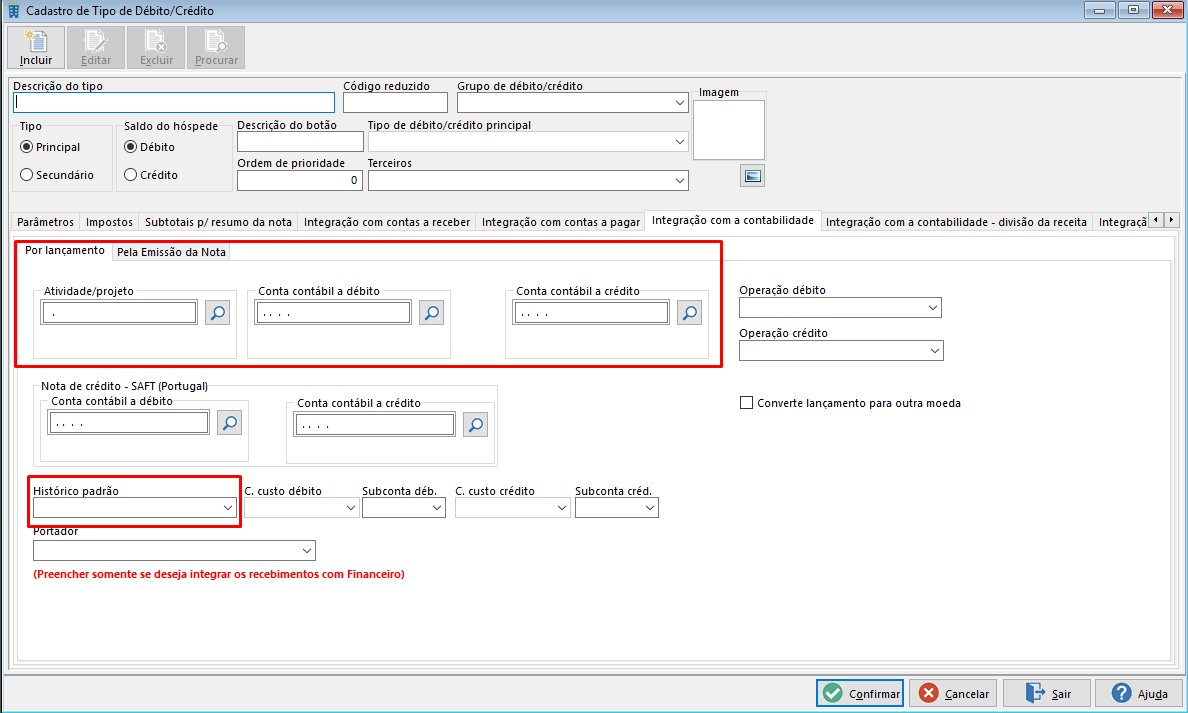The width and height of the screenshot is (1188, 713).
Task: Open C. custo crédito dropdown
Action: click(x=561, y=508)
